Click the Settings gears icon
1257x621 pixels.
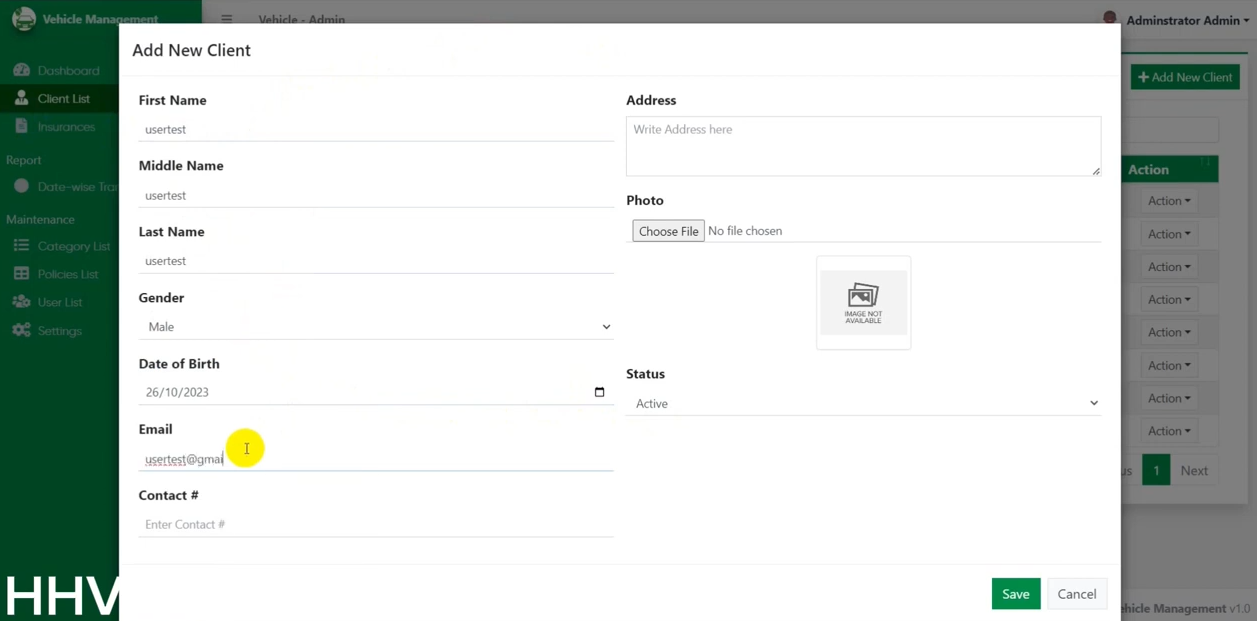tap(21, 330)
